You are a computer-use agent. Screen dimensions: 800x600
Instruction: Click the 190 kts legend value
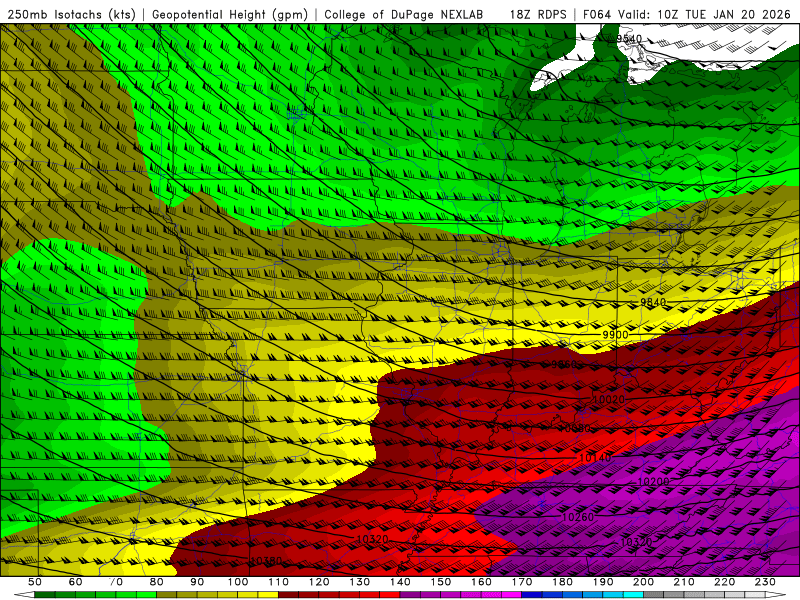pos(603,582)
